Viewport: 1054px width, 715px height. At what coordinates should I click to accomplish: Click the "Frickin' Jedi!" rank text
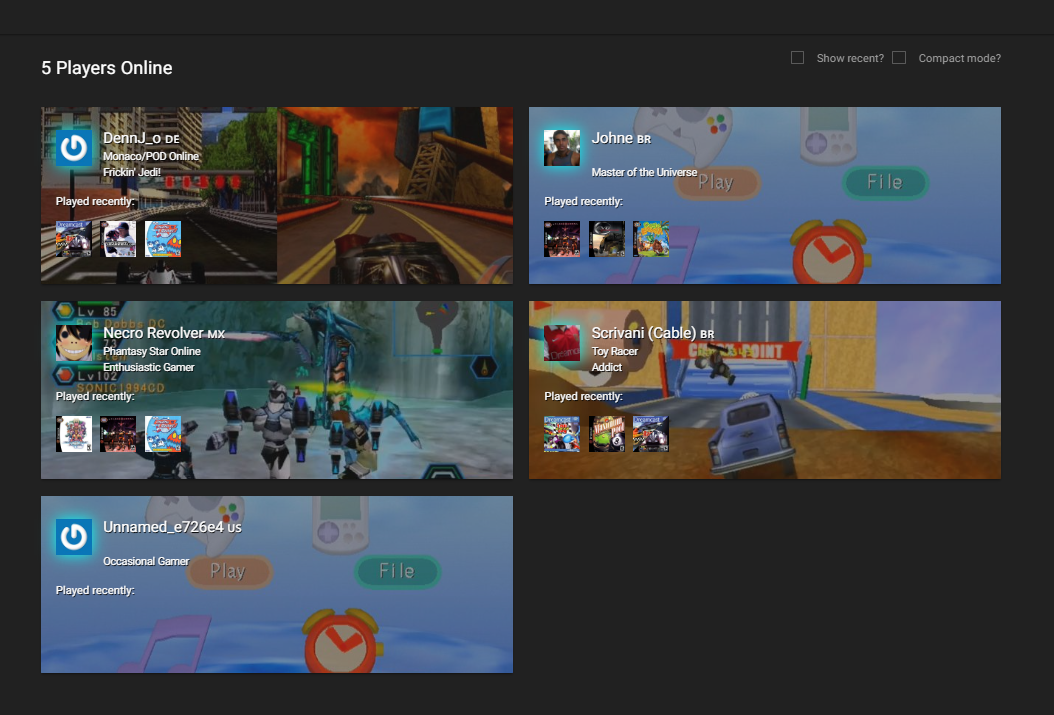[x=132, y=172]
